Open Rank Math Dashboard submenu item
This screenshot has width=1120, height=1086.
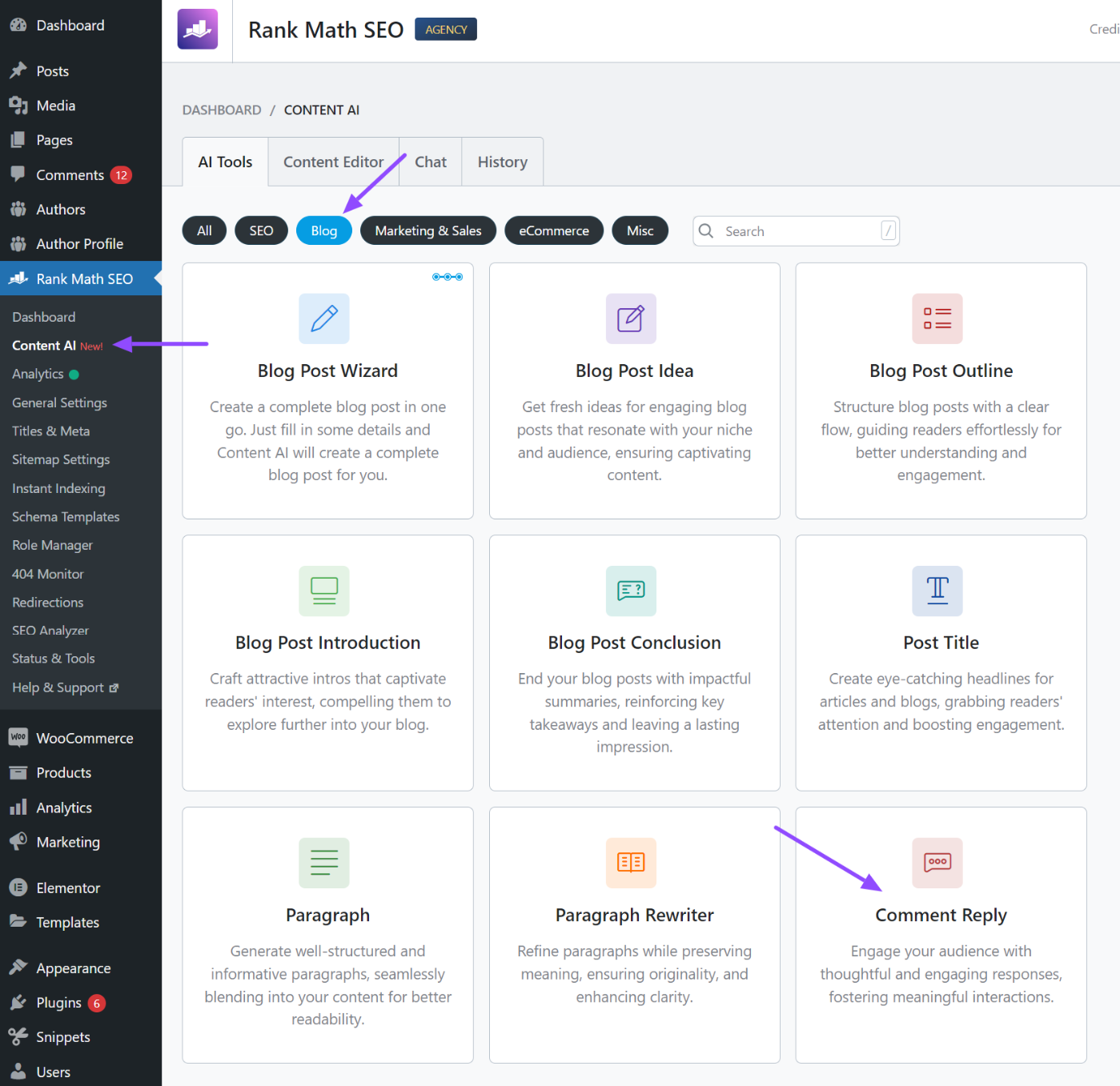[x=43, y=317]
